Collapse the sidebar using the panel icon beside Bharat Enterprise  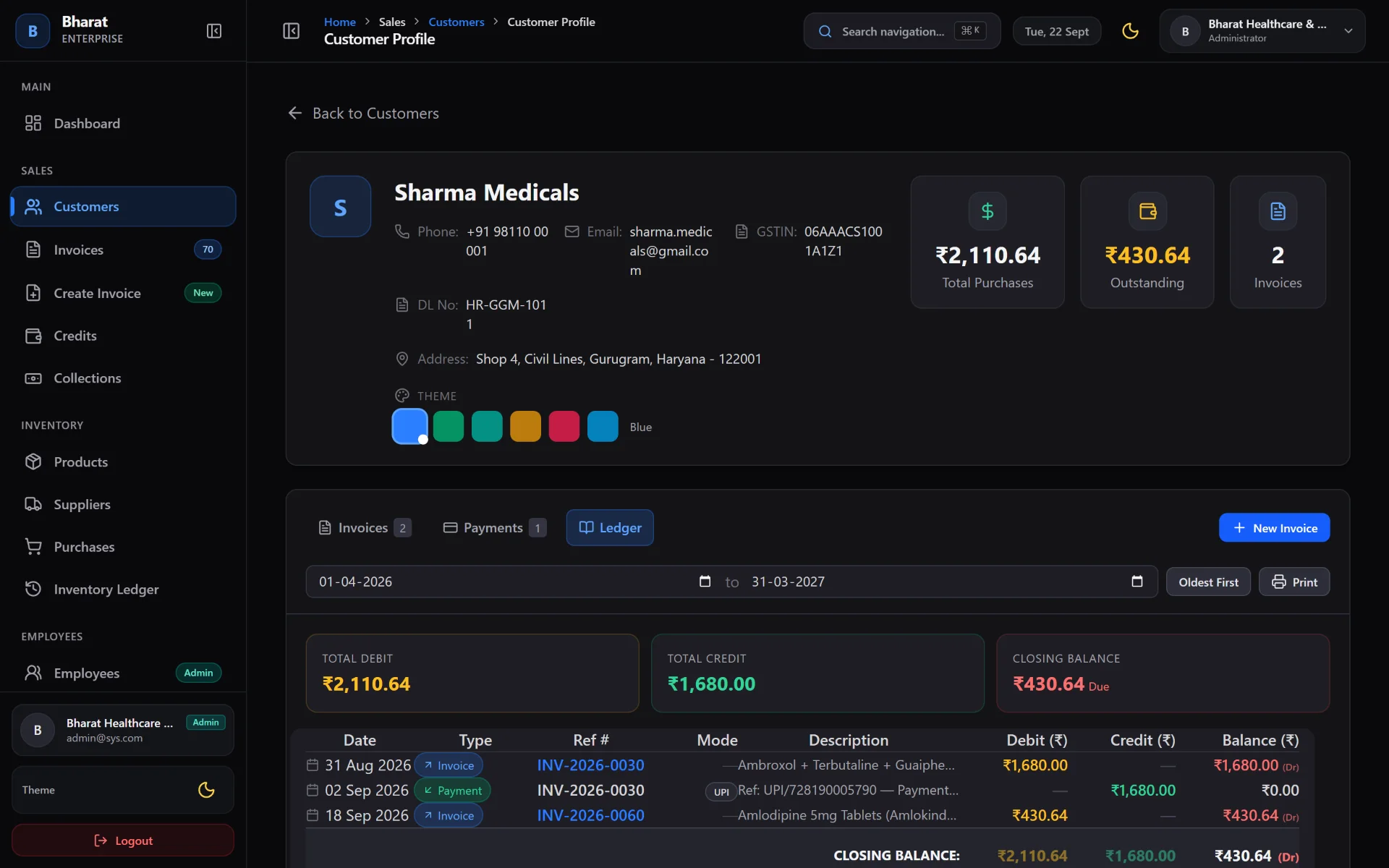[x=213, y=31]
